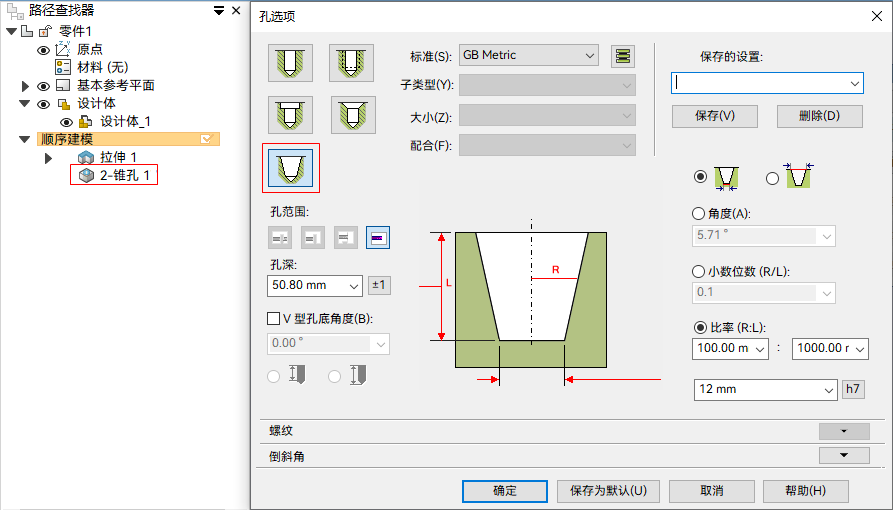This screenshot has width=893, height=510.
Task: Click the 2-锥孔 1 feature icon
Action: click(86, 176)
